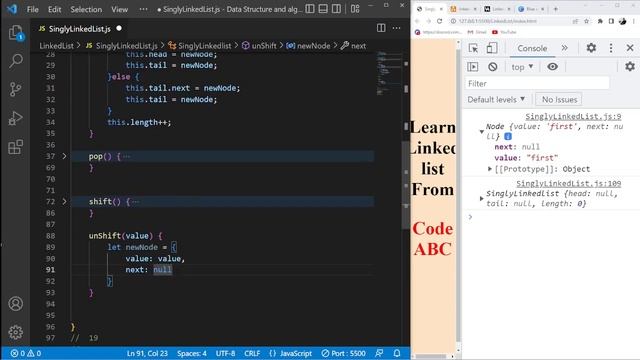Click Spaces: 4 indentation setting
The image size is (640, 360).
(x=191, y=353)
